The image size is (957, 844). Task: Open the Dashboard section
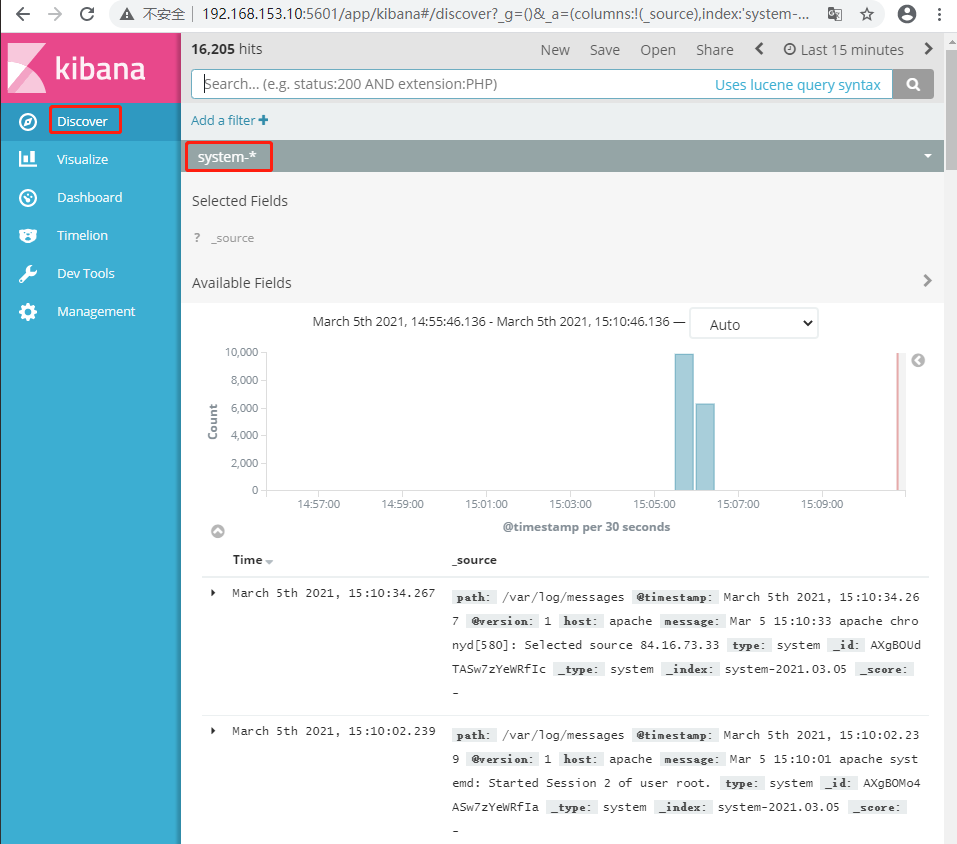pos(90,198)
